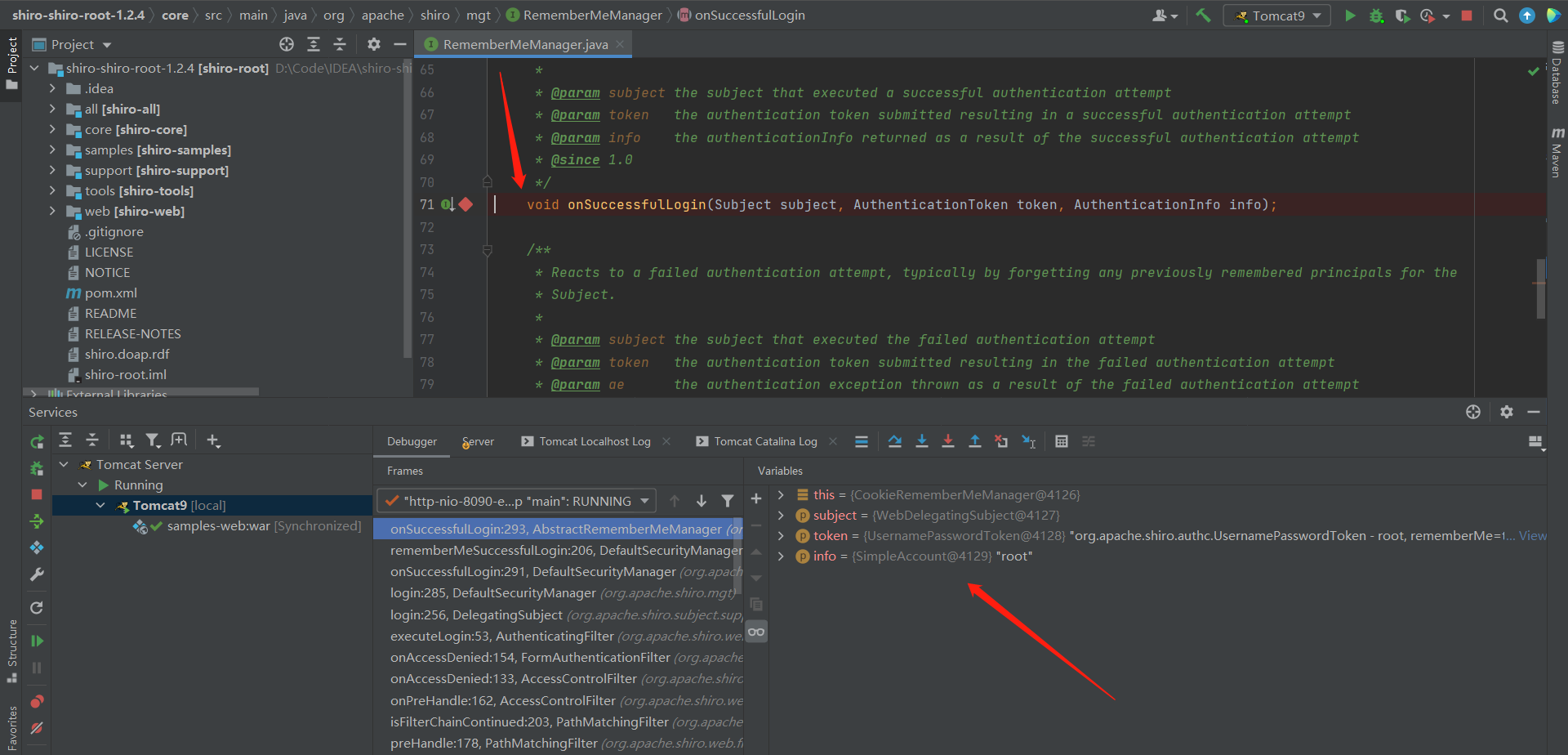1568x755 pixels.
Task: Close the RememberMeManager.java tab
Action: pos(620,44)
